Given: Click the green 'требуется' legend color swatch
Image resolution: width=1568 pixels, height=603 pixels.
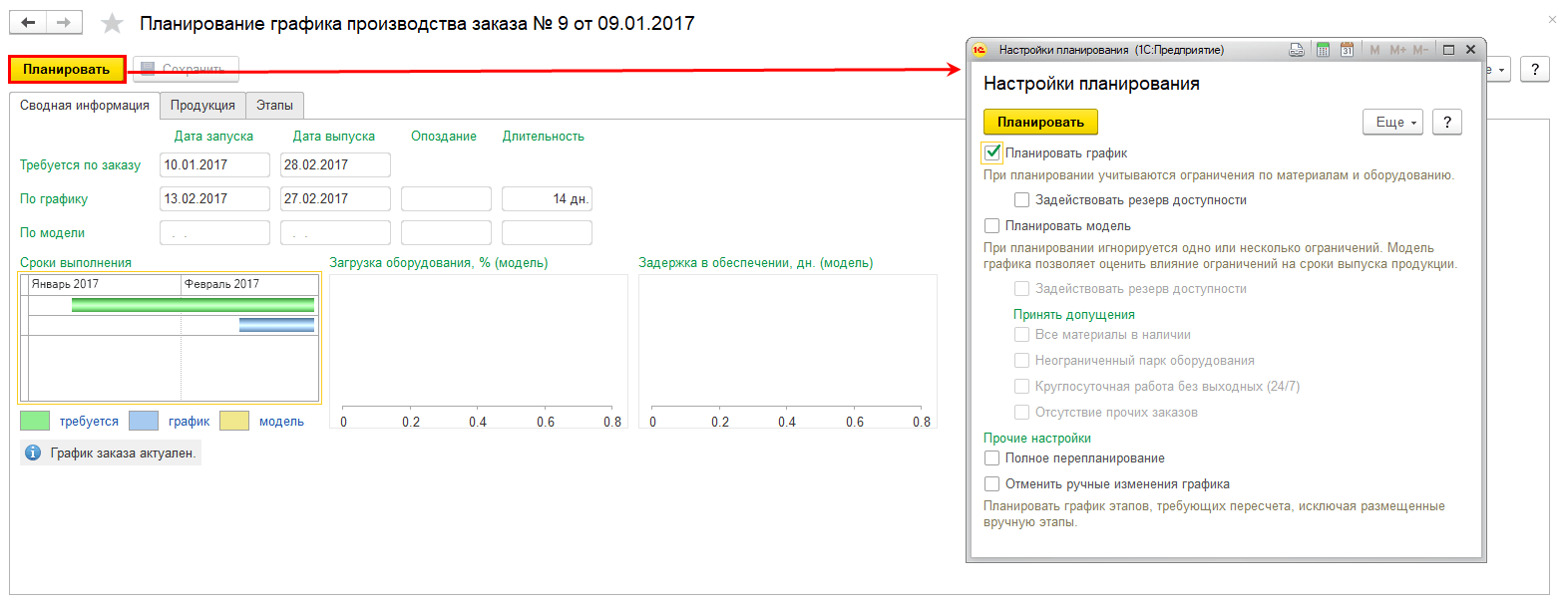Looking at the screenshot, I should coord(35,421).
